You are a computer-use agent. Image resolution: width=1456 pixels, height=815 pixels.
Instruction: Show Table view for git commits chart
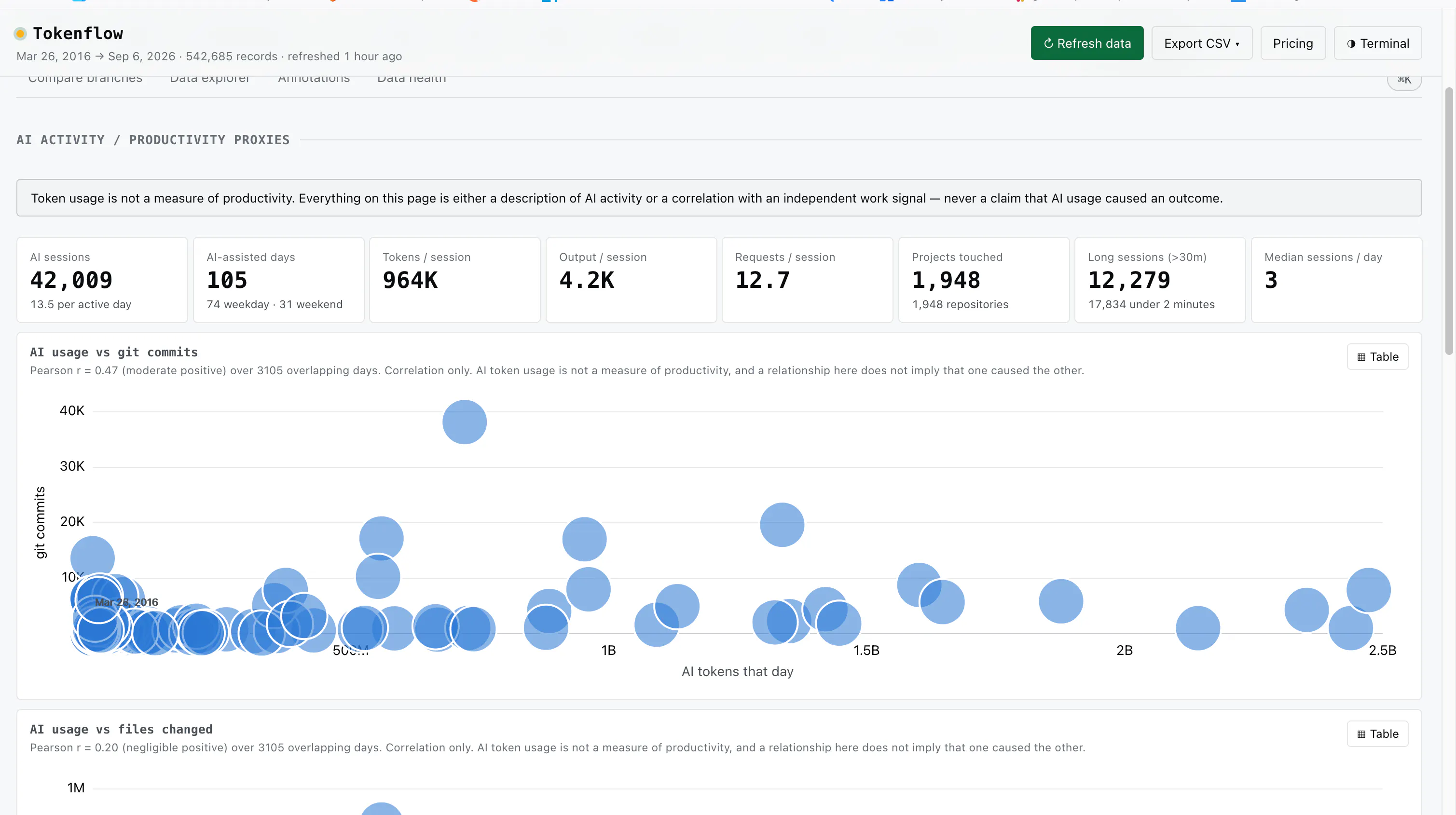(1377, 357)
